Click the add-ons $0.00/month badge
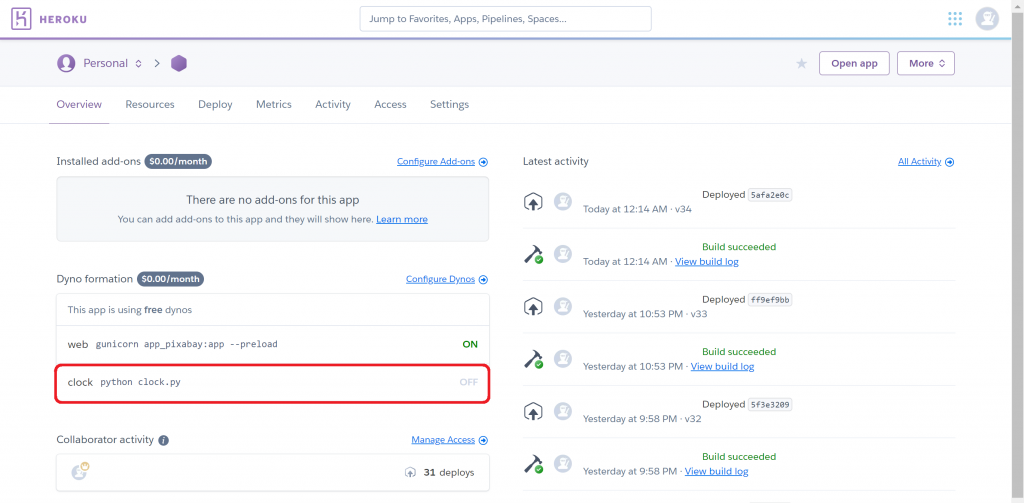The width and height of the screenshot is (1024, 503). tap(178, 161)
